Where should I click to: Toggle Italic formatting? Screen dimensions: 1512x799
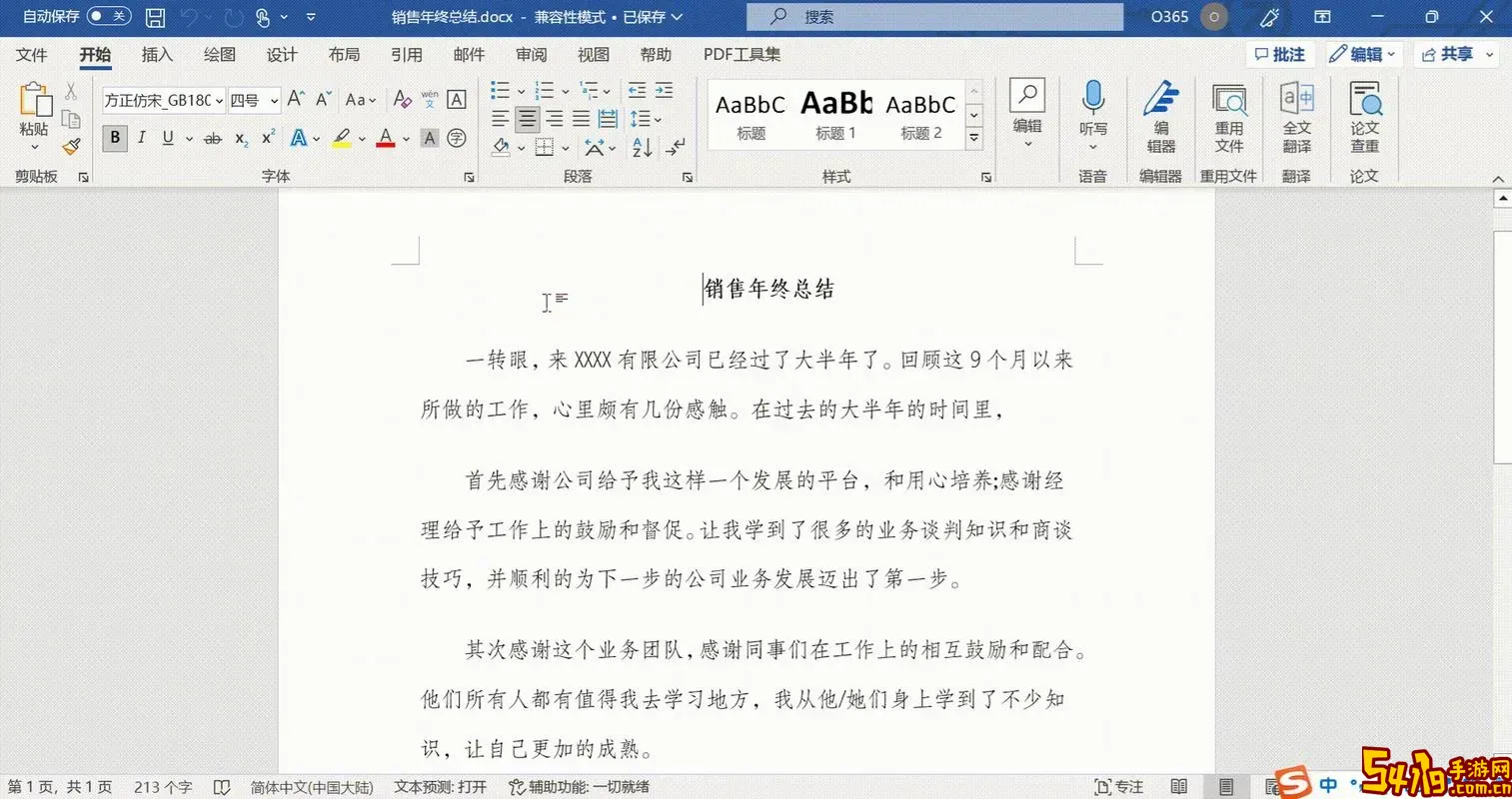tap(142, 138)
